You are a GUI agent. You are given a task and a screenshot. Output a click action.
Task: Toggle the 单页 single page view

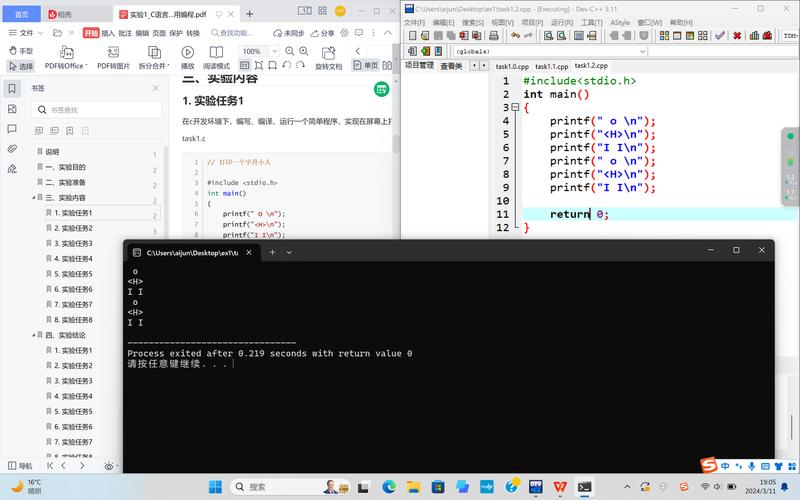tap(366, 66)
